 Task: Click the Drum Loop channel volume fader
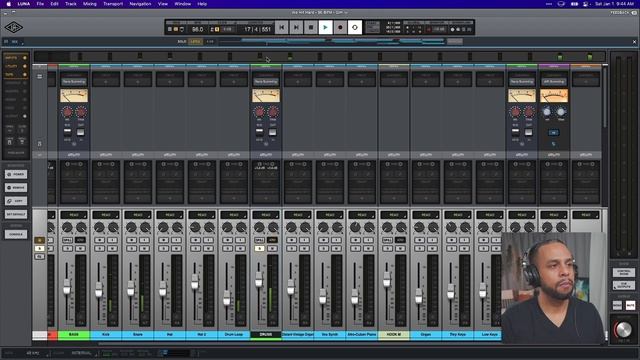tap(227, 299)
